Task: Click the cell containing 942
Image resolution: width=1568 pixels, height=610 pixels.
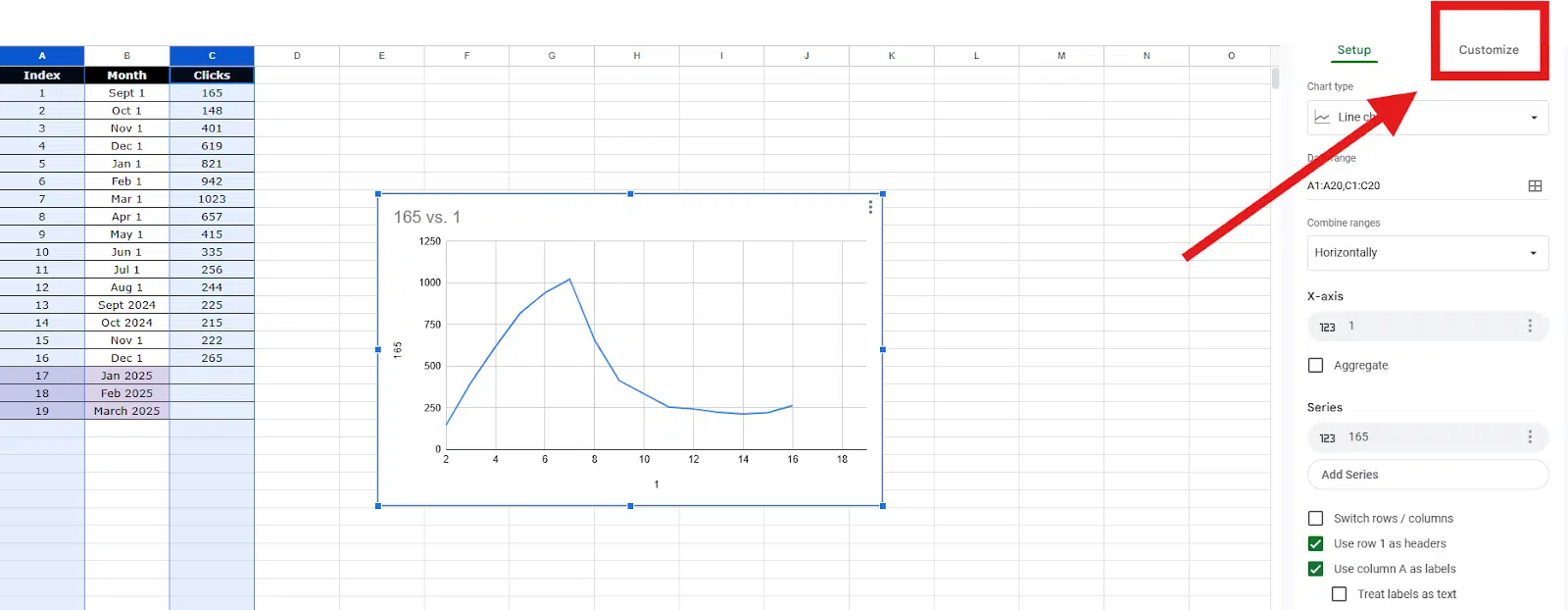Action: pos(212,181)
